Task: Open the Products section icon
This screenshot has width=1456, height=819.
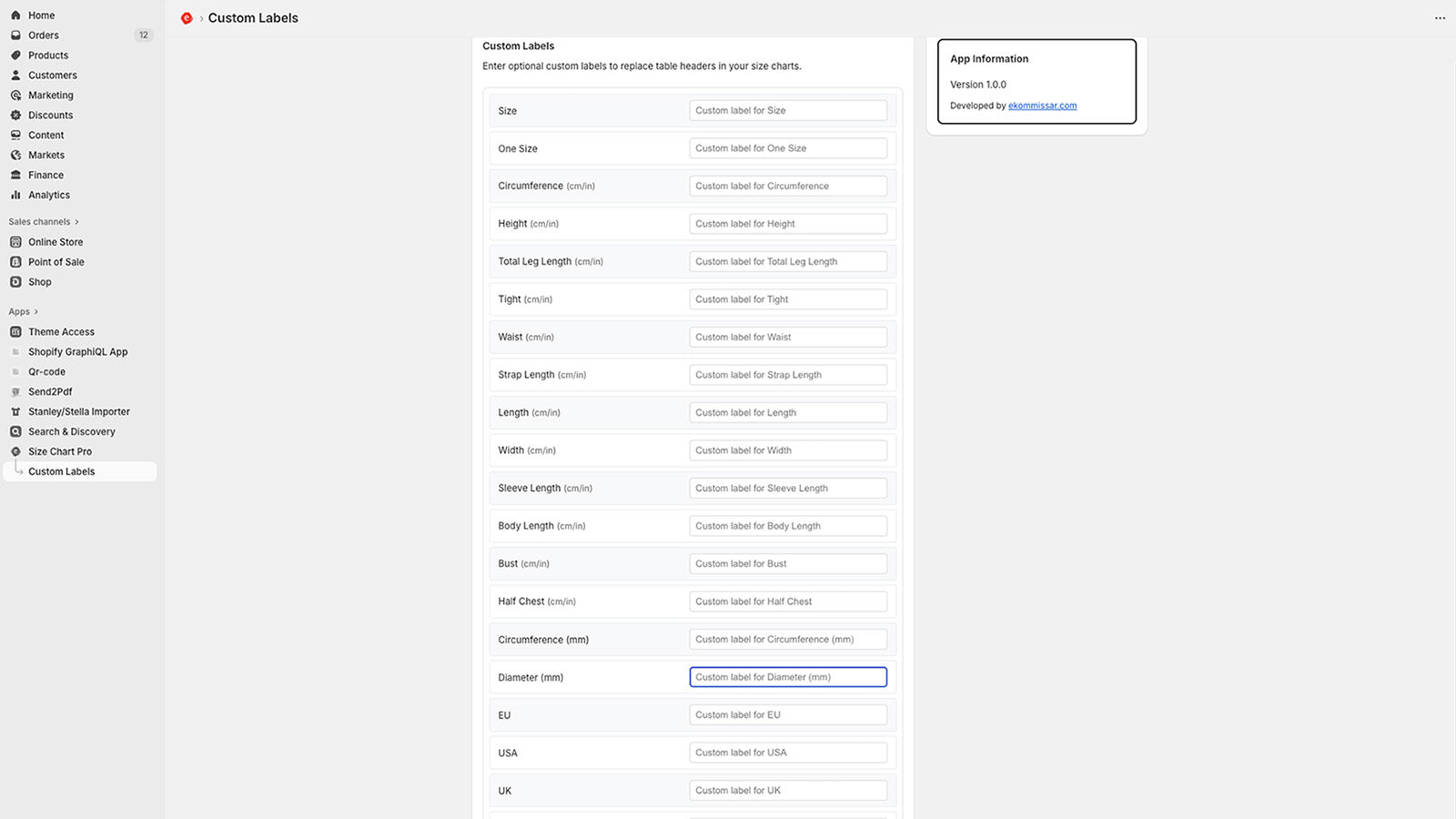Action: pos(15,55)
